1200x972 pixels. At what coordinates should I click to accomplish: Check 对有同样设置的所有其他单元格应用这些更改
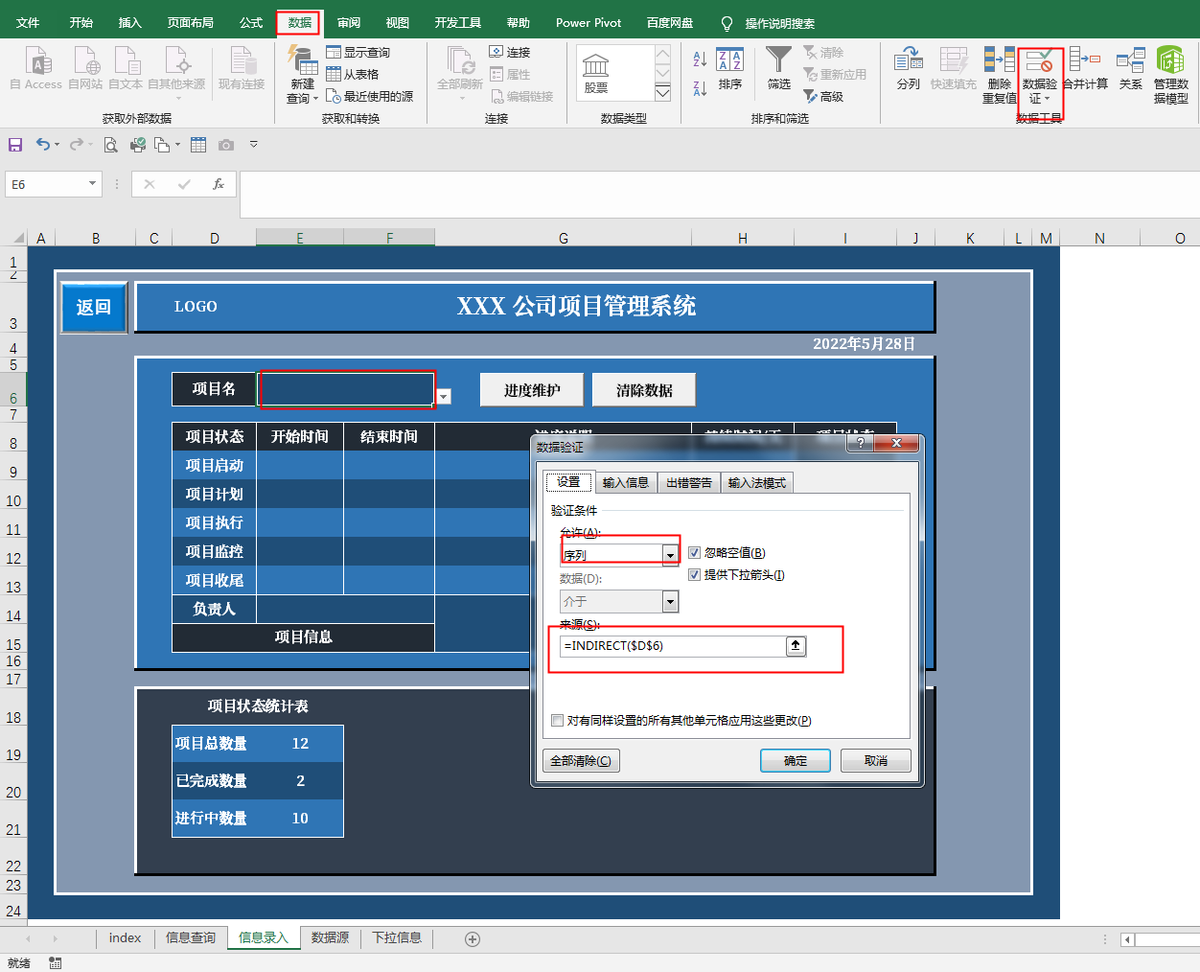(x=557, y=720)
